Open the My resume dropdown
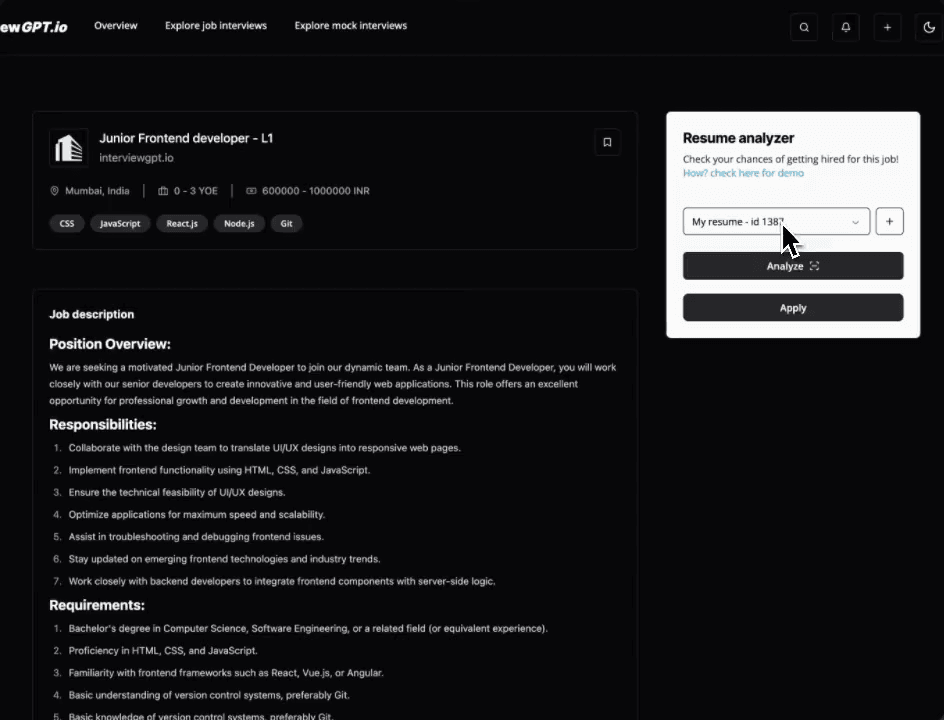944x720 pixels. (x=776, y=222)
